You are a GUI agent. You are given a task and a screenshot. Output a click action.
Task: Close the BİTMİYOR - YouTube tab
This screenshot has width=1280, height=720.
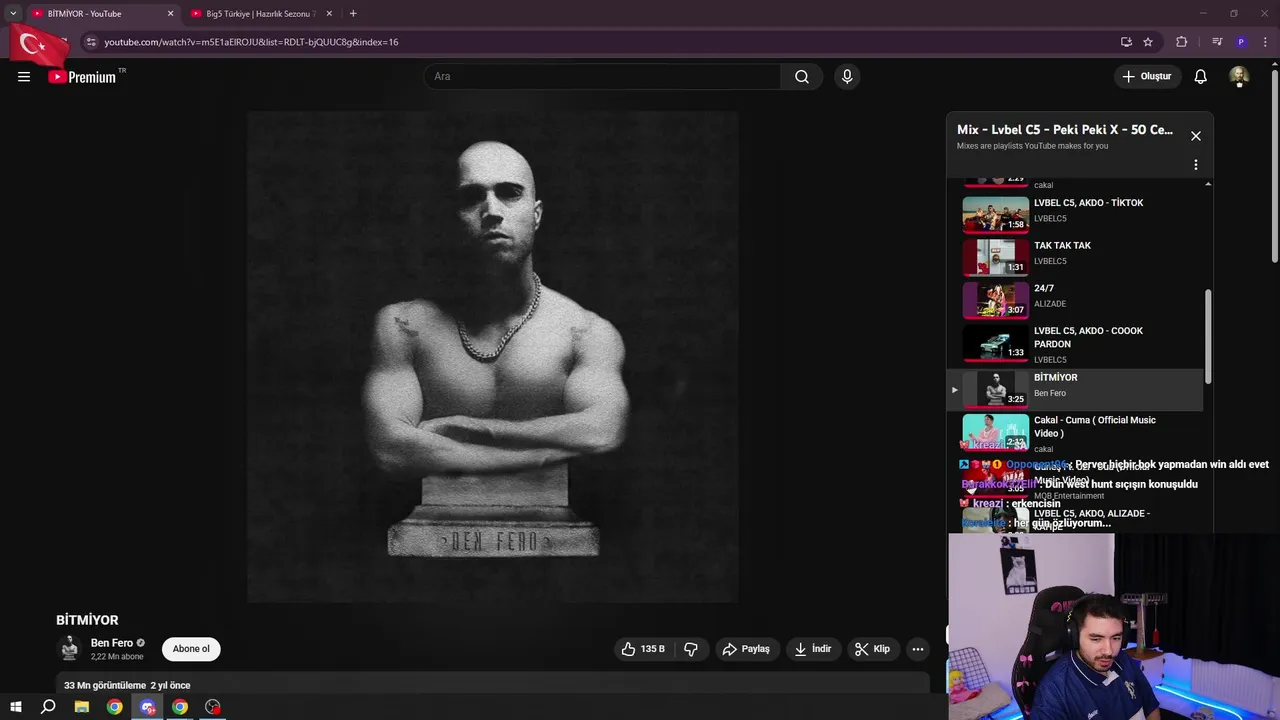[170, 14]
